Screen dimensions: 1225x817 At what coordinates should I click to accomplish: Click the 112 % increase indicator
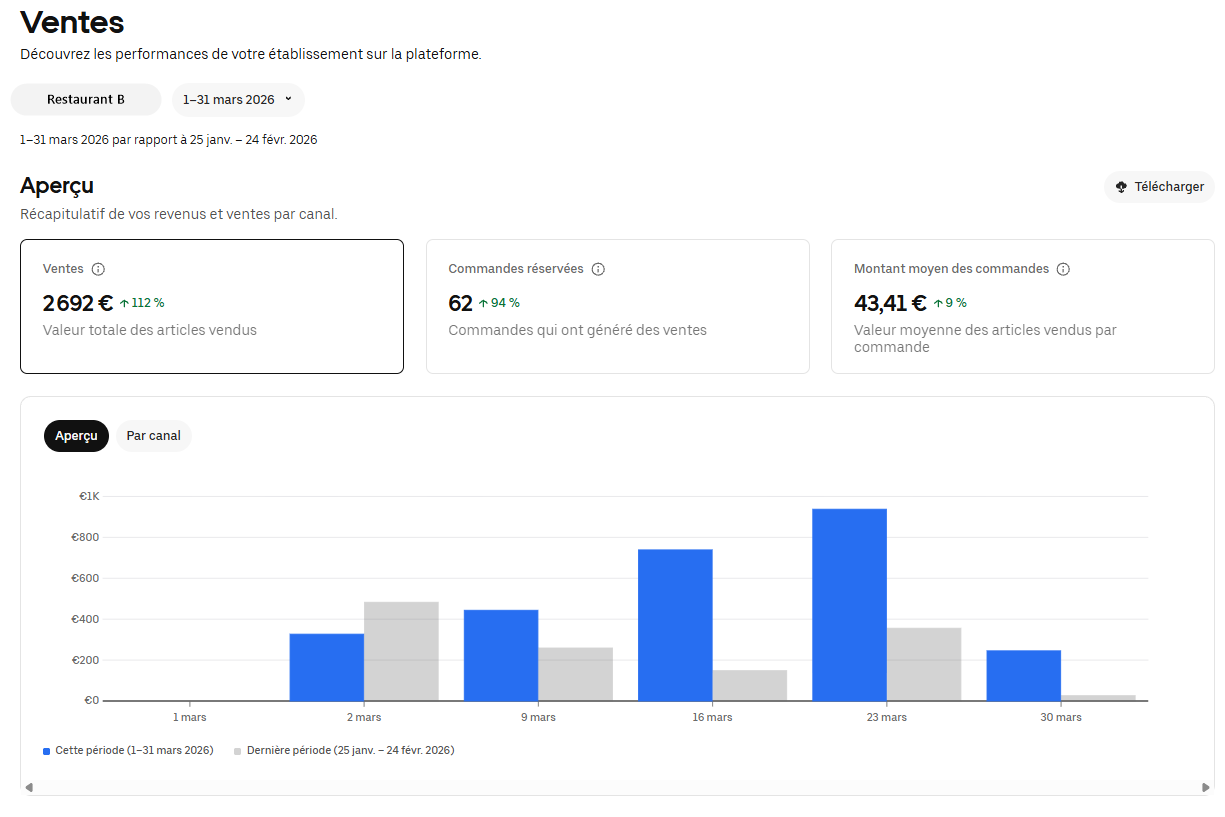(x=142, y=303)
